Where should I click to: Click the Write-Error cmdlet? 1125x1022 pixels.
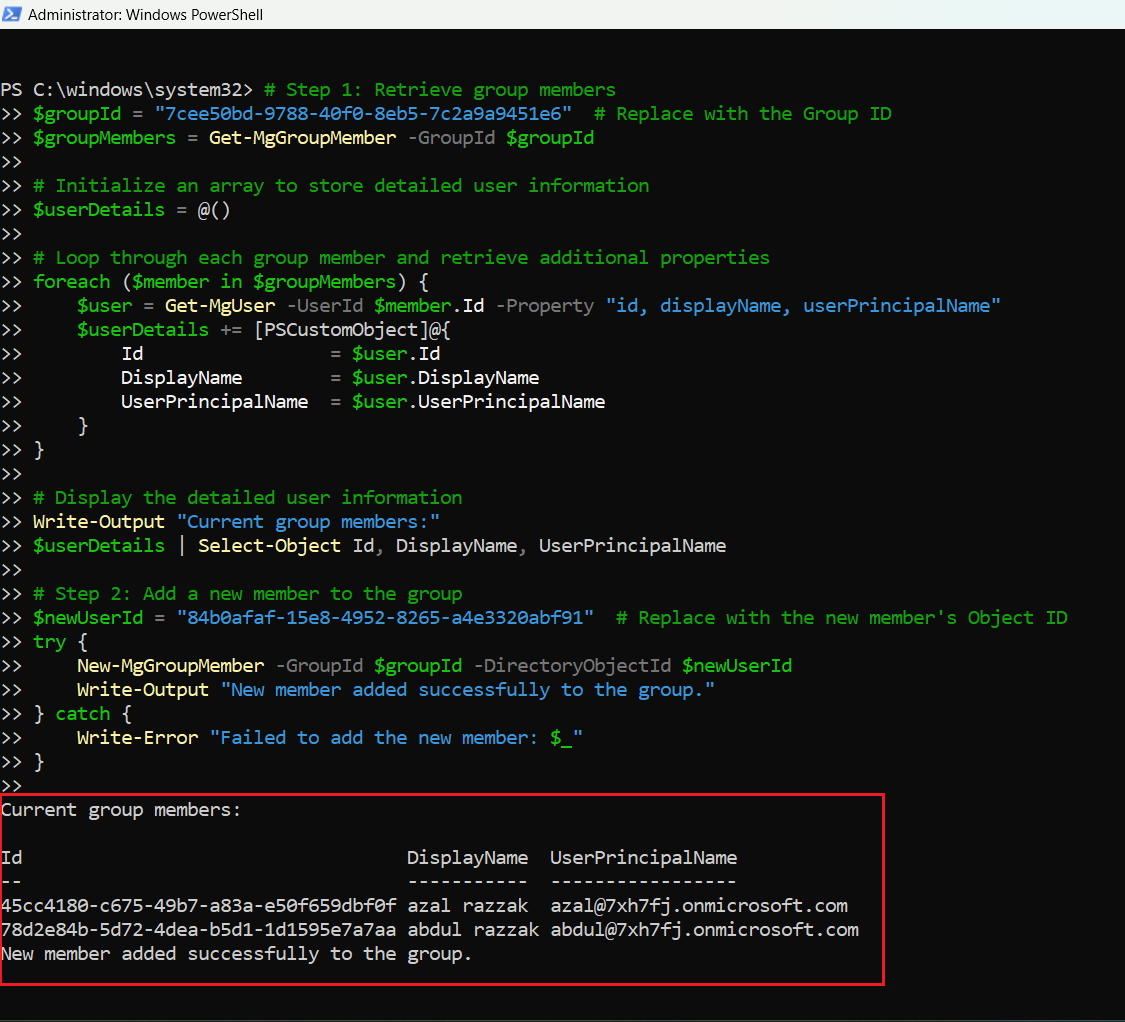[137, 738]
